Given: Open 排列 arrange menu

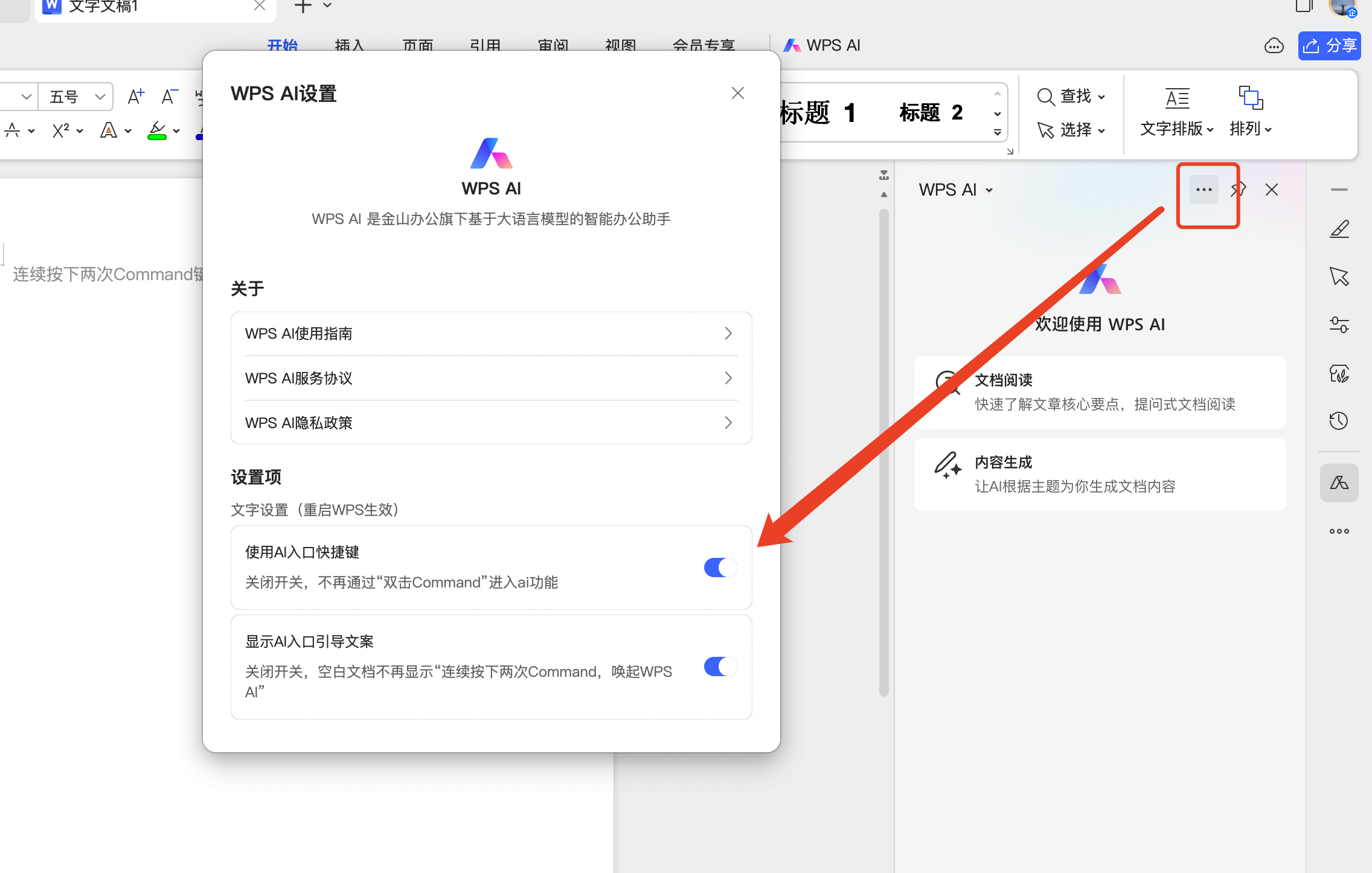Looking at the screenshot, I should click(1251, 112).
